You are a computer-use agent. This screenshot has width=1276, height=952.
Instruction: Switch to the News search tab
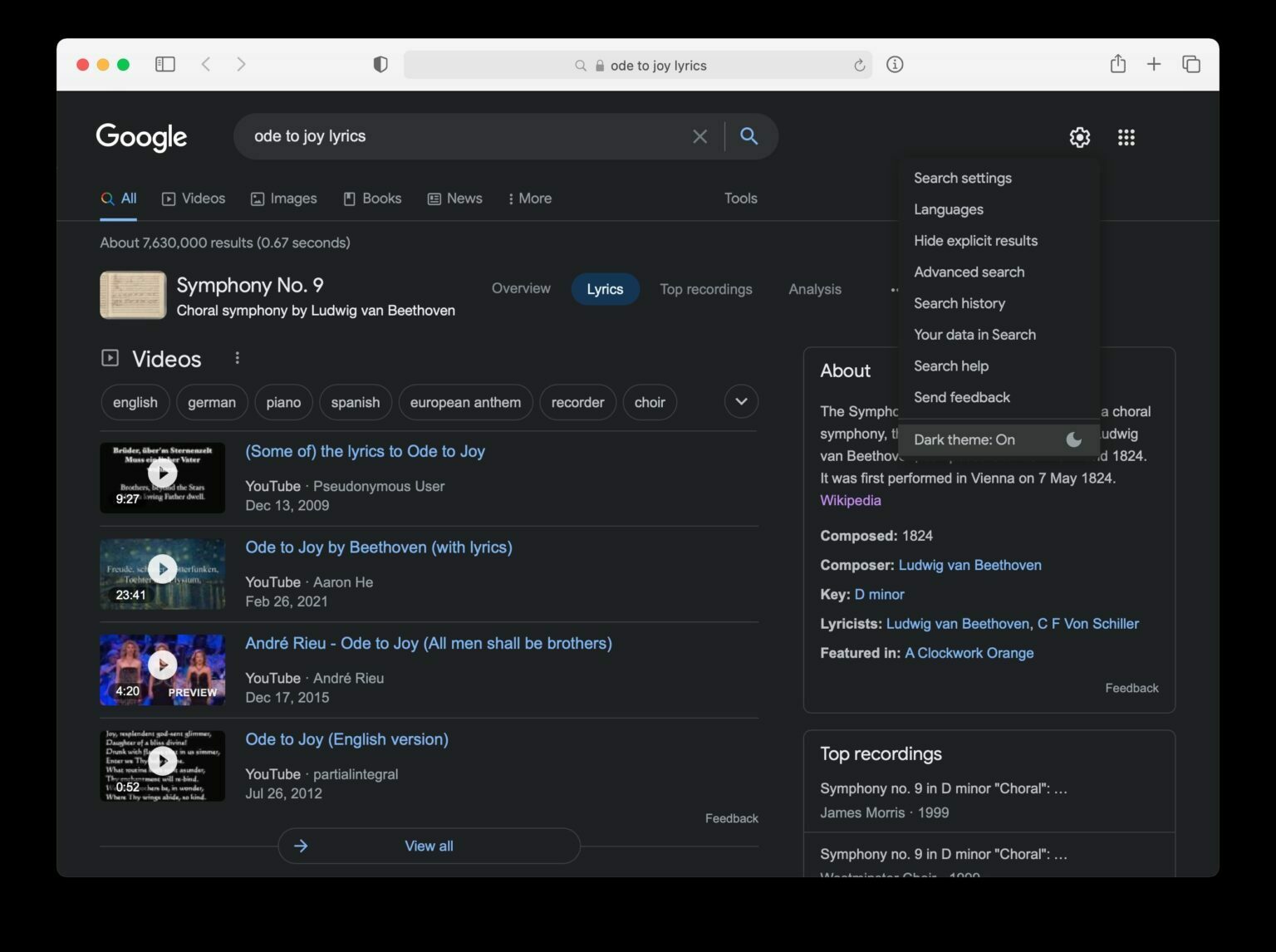(x=454, y=199)
